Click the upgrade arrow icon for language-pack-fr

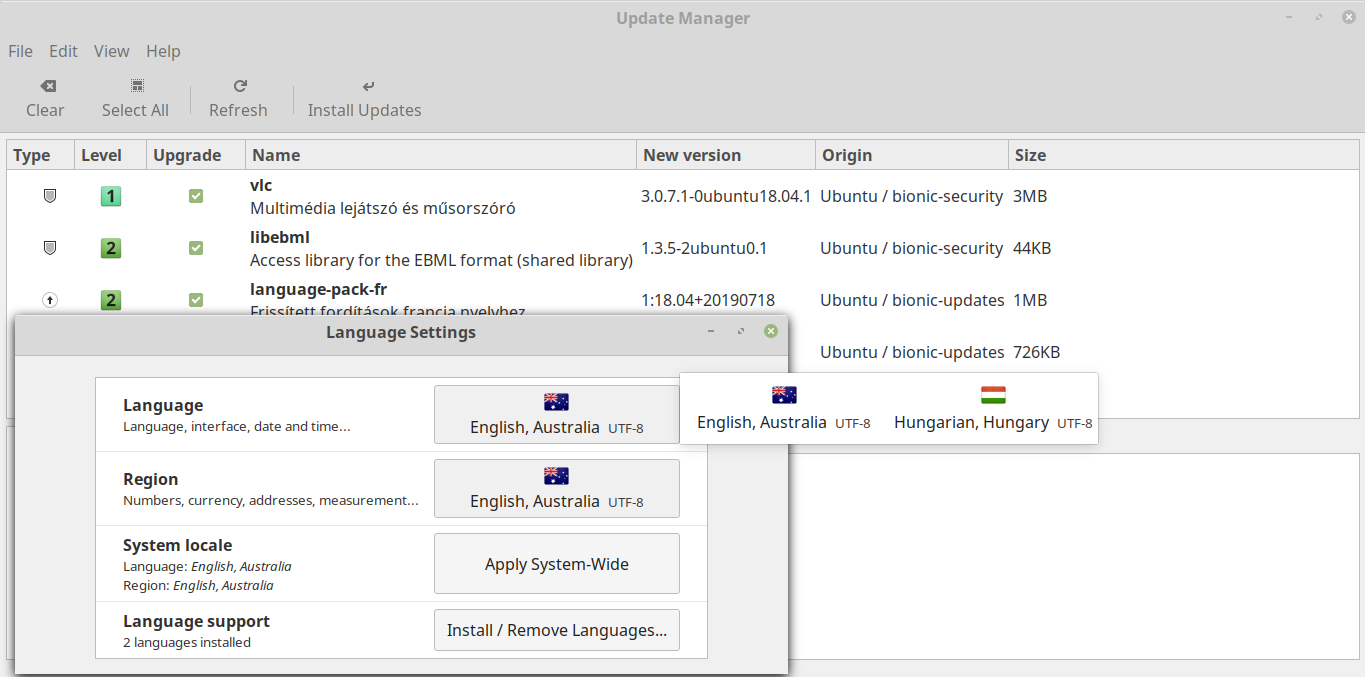49,300
